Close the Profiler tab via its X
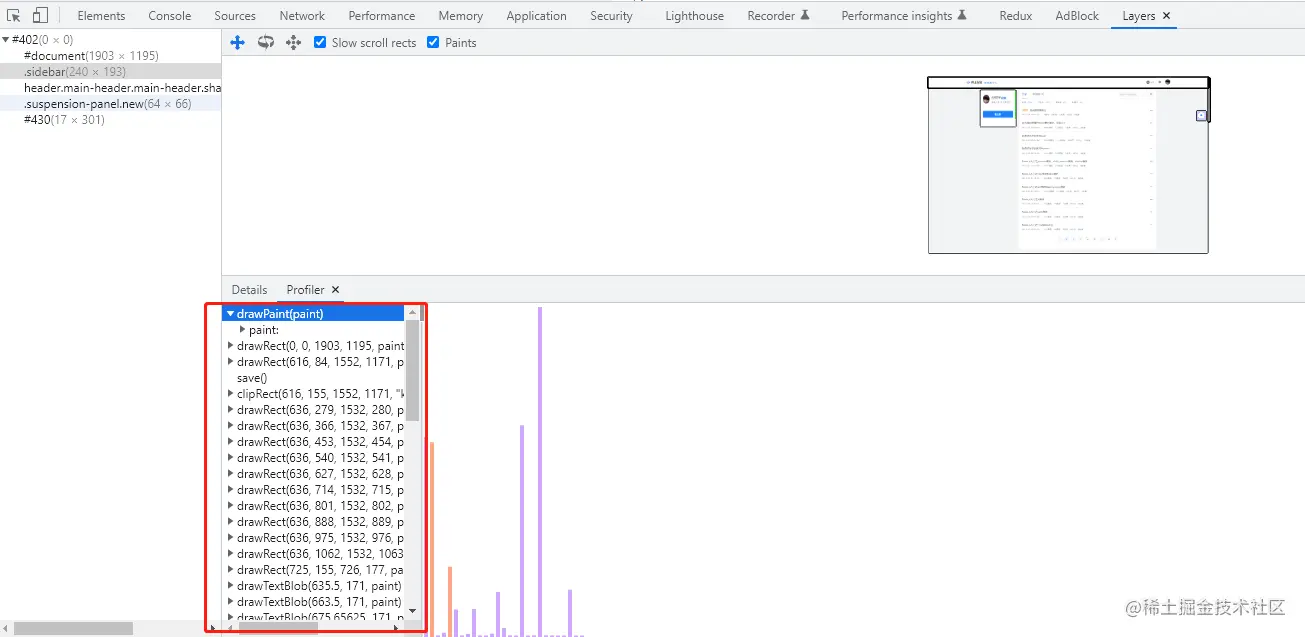This screenshot has width=1305, height=637. 336,290
